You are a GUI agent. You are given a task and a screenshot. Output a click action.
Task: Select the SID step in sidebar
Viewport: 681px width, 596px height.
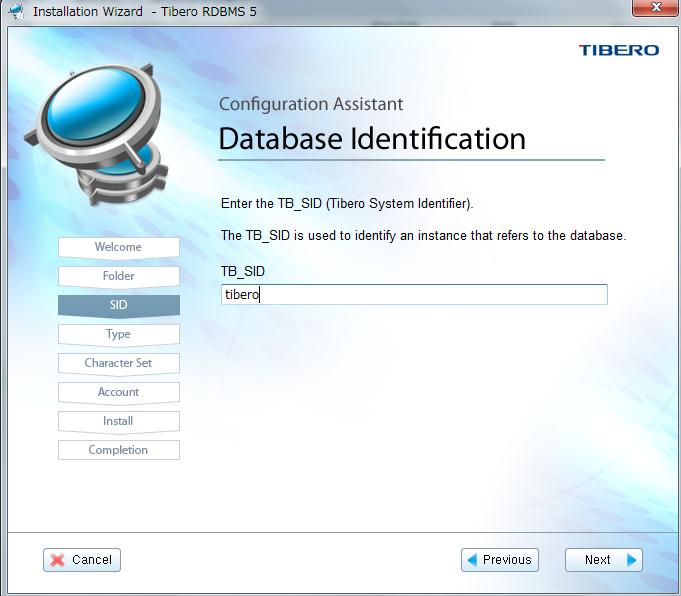(x=119, y=305)
